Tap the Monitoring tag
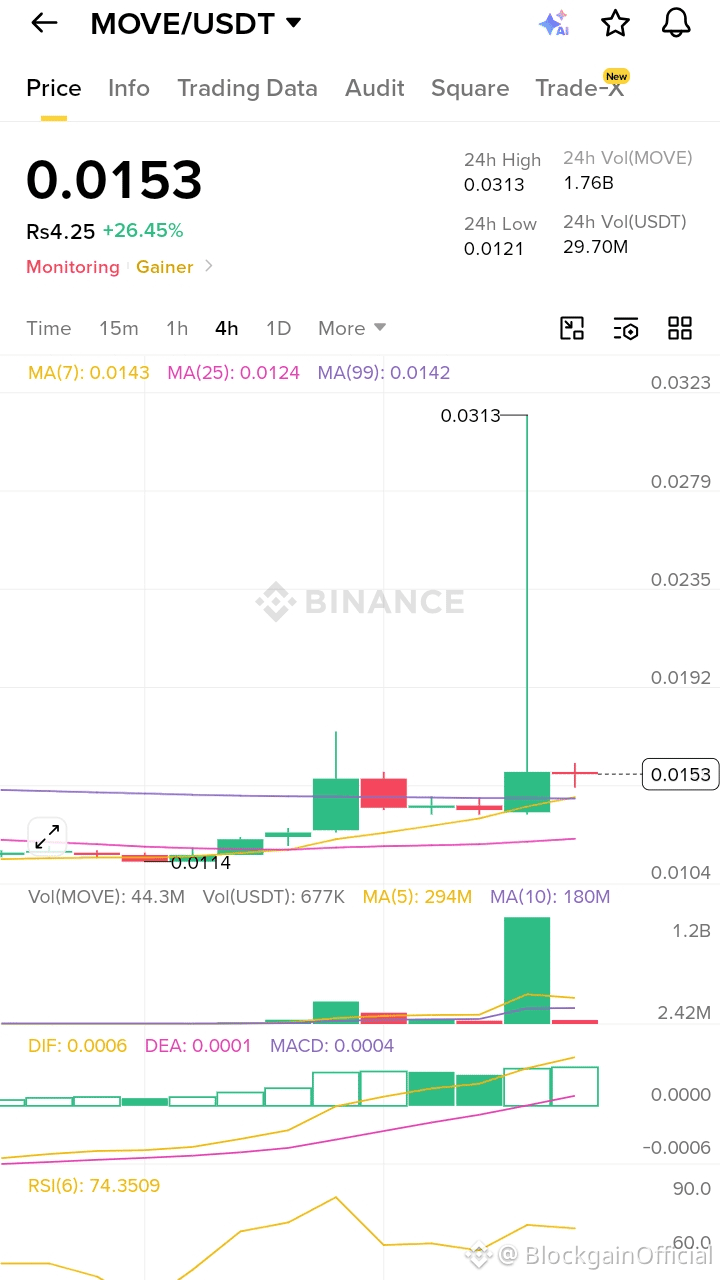The width and height of the screenshot is (720, 1280). point(73,267)
